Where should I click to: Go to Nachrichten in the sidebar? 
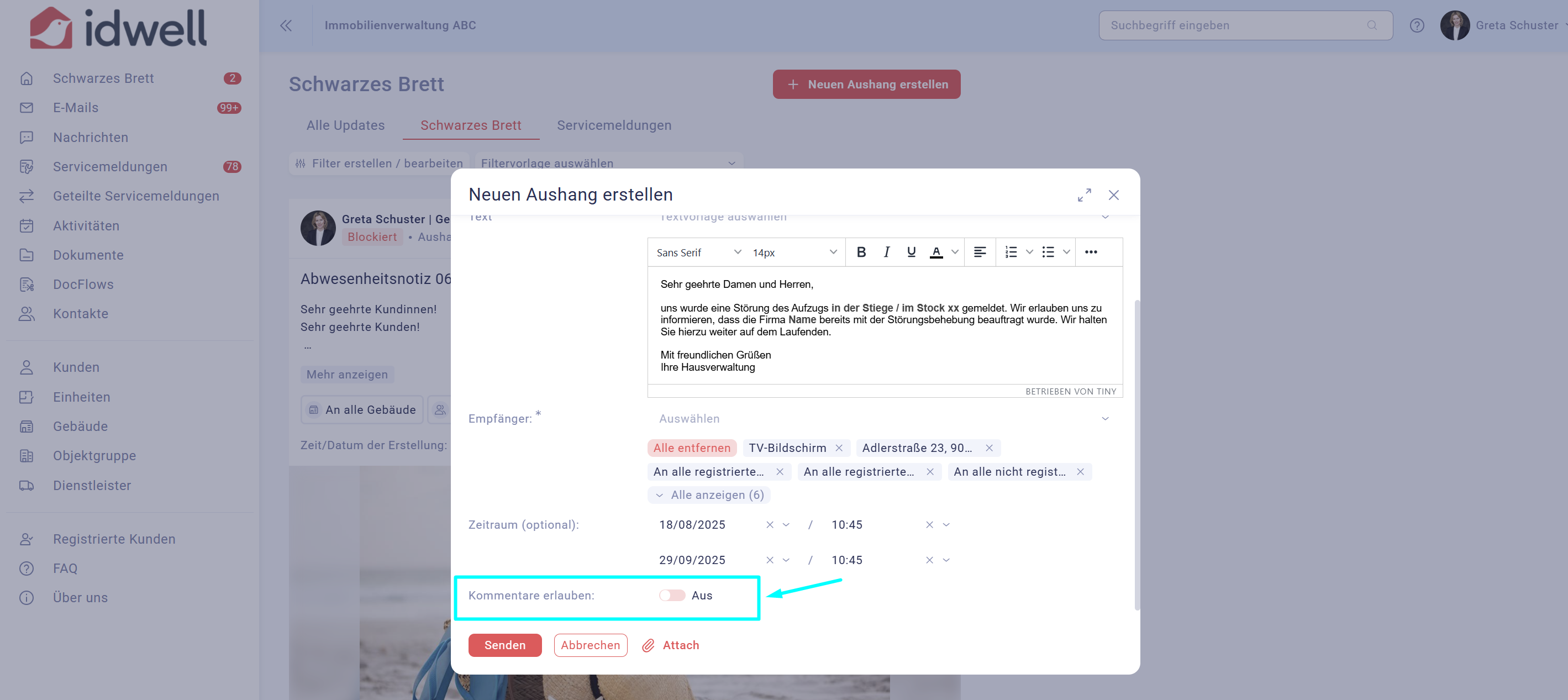(x=90, y=137)
